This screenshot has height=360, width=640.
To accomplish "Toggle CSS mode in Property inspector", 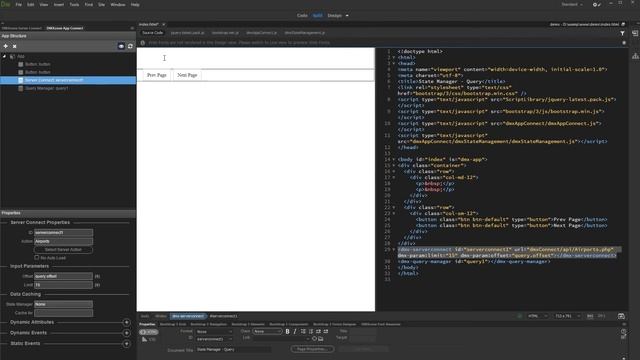I will pos(149,340).
